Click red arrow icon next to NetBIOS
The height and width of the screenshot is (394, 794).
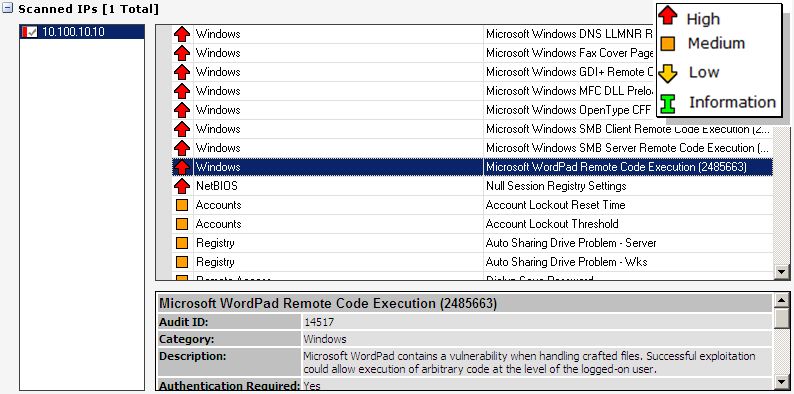(x=182, y=186)
